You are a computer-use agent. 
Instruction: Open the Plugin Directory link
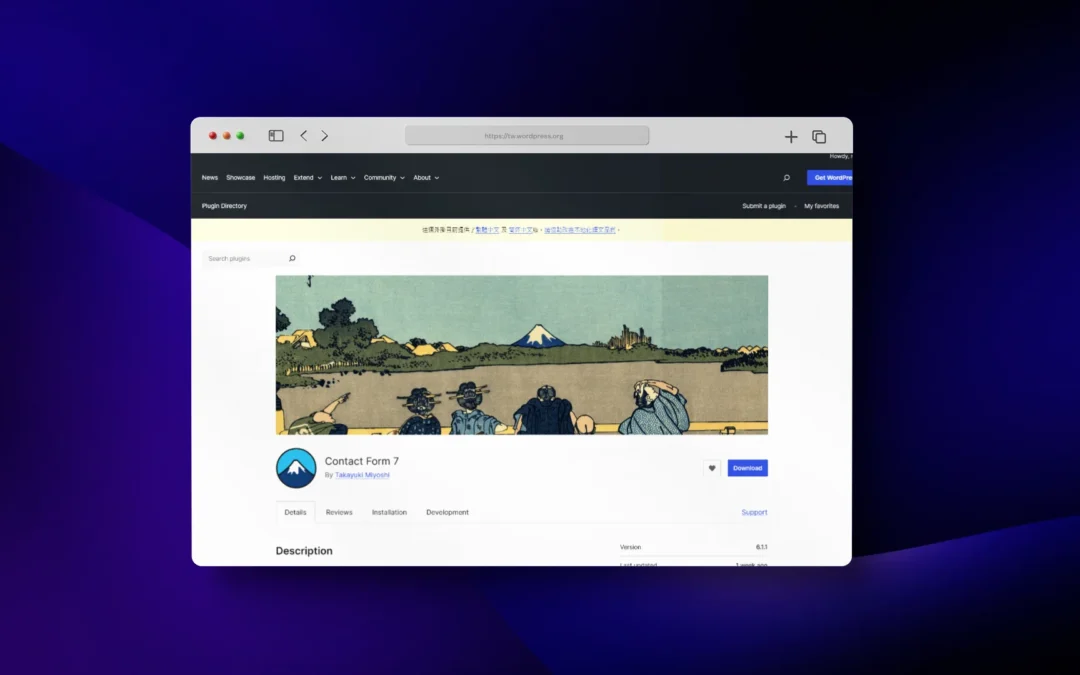point(224,206)
